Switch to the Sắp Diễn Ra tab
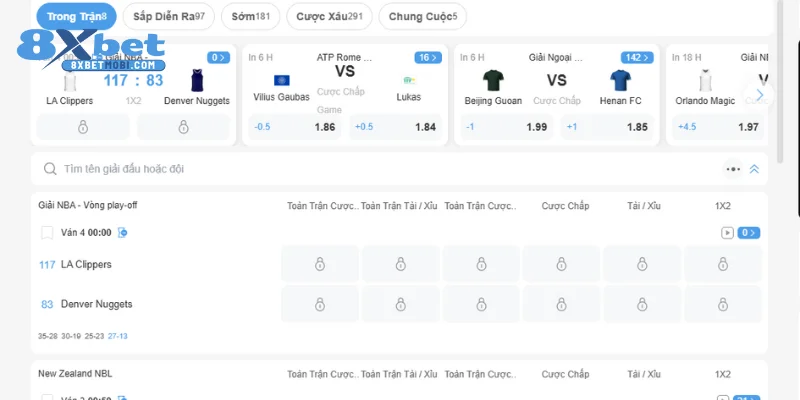 pos(168,16)
